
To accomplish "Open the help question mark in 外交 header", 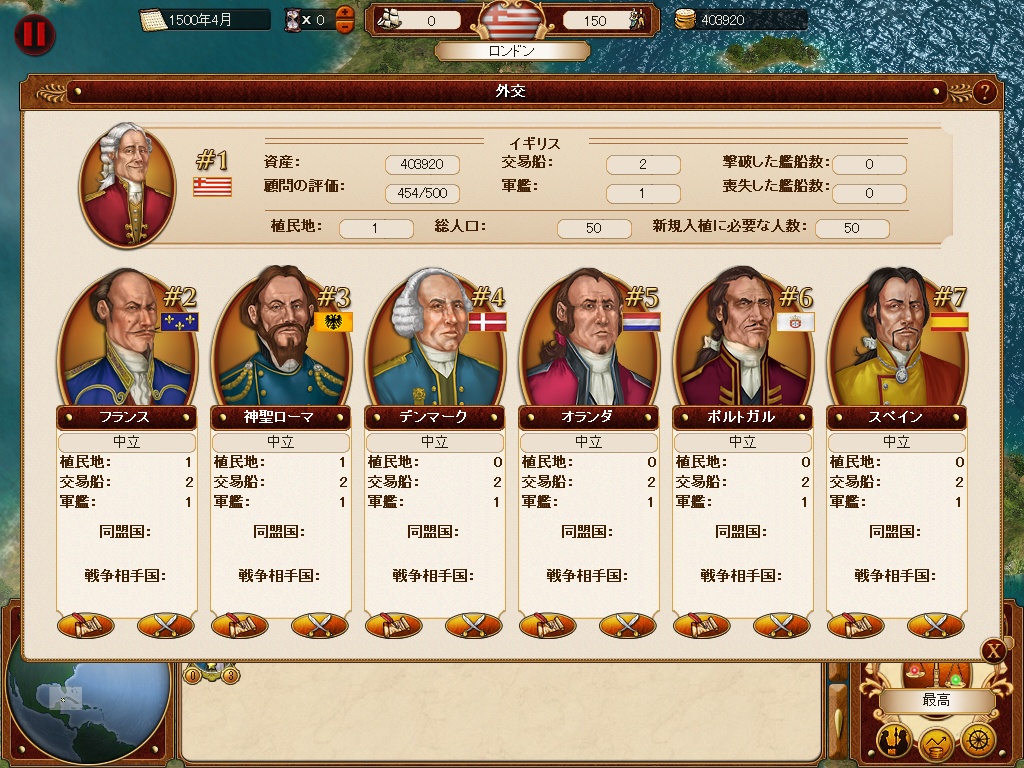I will pyautogui.click(x=985, y=91).
